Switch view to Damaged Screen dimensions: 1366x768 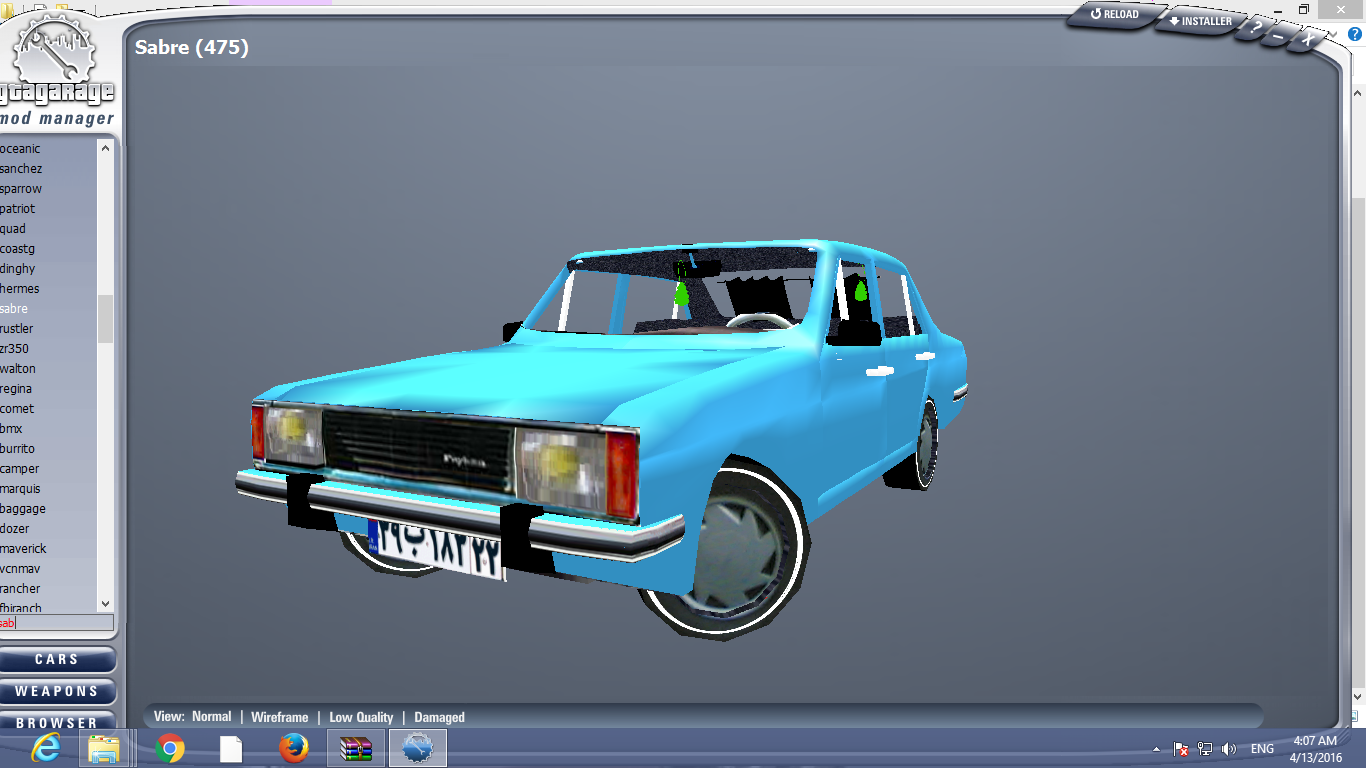coord(440,717)
